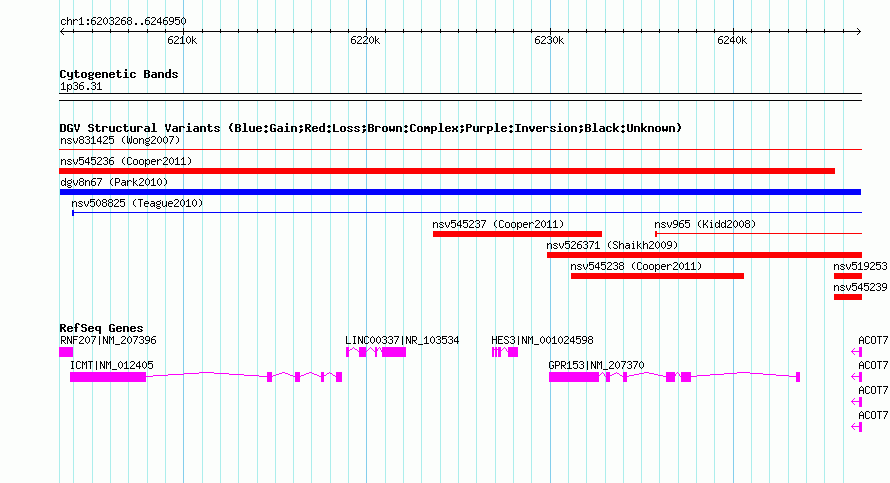
Task: Click the ICMT|NM_012405 gene label
Action: point(112,365)
